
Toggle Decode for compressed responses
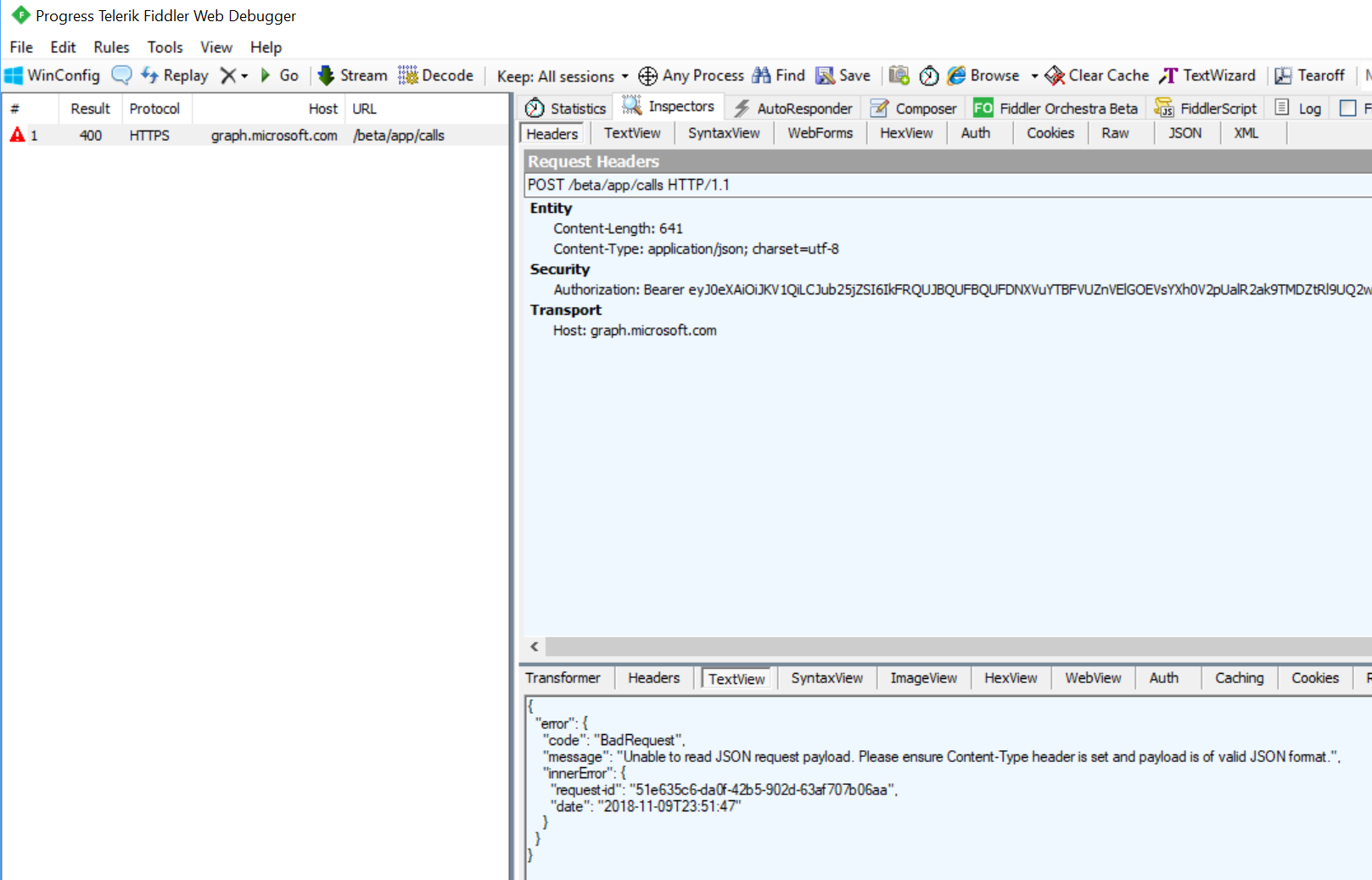(435, 76)
